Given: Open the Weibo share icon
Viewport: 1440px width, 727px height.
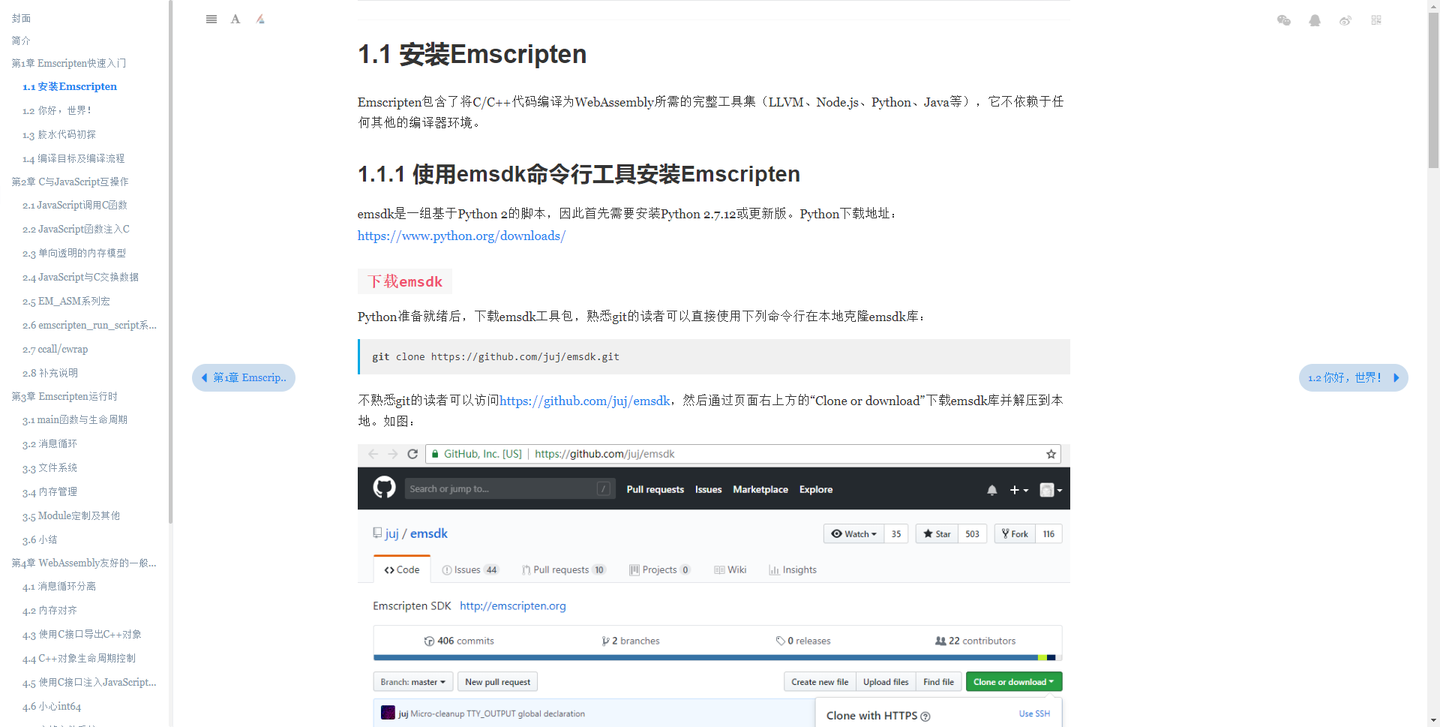Looking at the screenshot, I should (1345, 19).
